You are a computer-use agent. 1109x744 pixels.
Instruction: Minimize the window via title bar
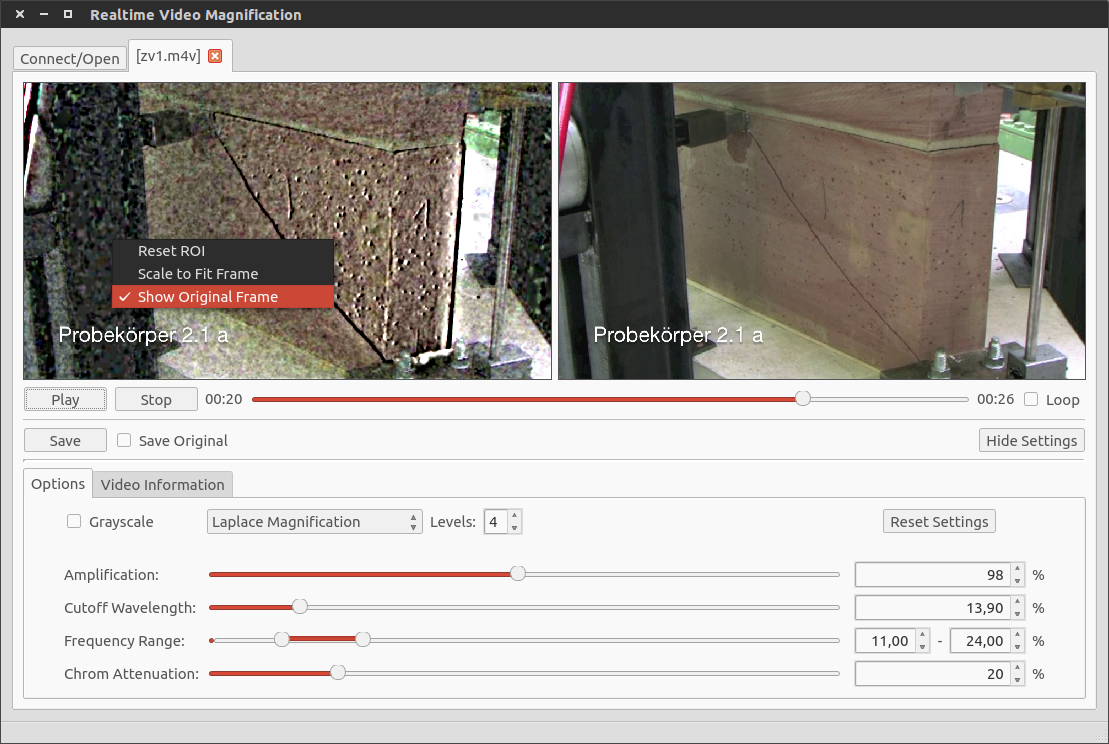point(44,14)
